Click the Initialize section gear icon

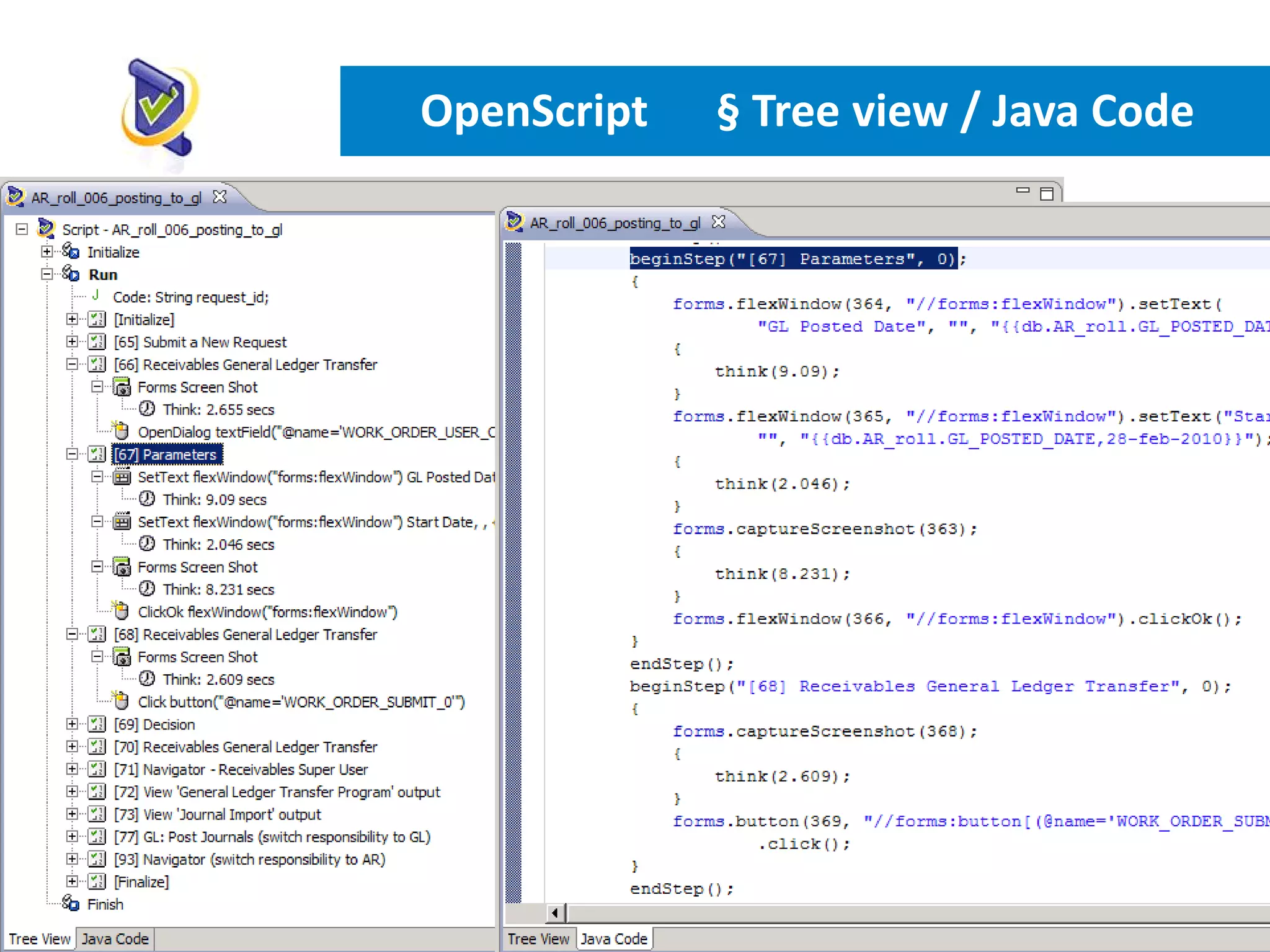(71, 252)
